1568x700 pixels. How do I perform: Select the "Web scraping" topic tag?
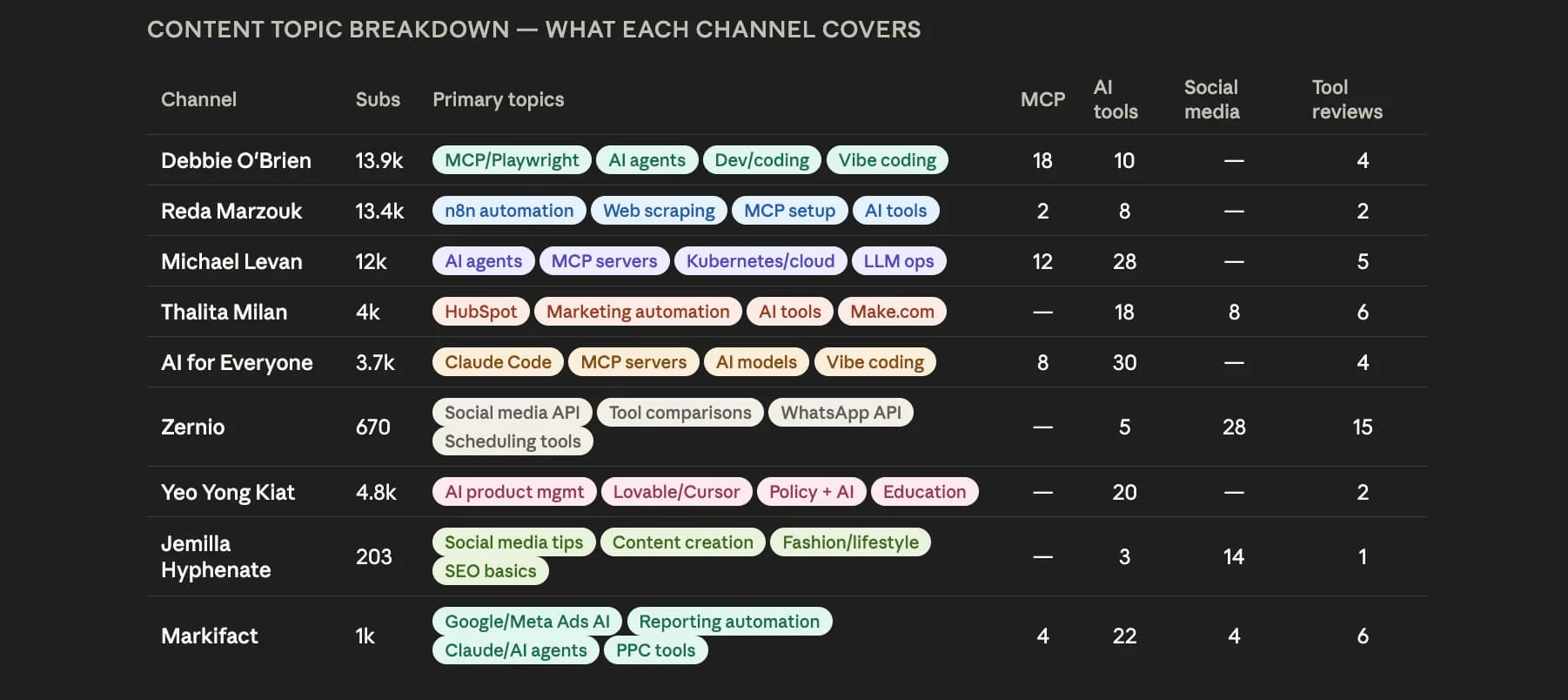point(659,211)
